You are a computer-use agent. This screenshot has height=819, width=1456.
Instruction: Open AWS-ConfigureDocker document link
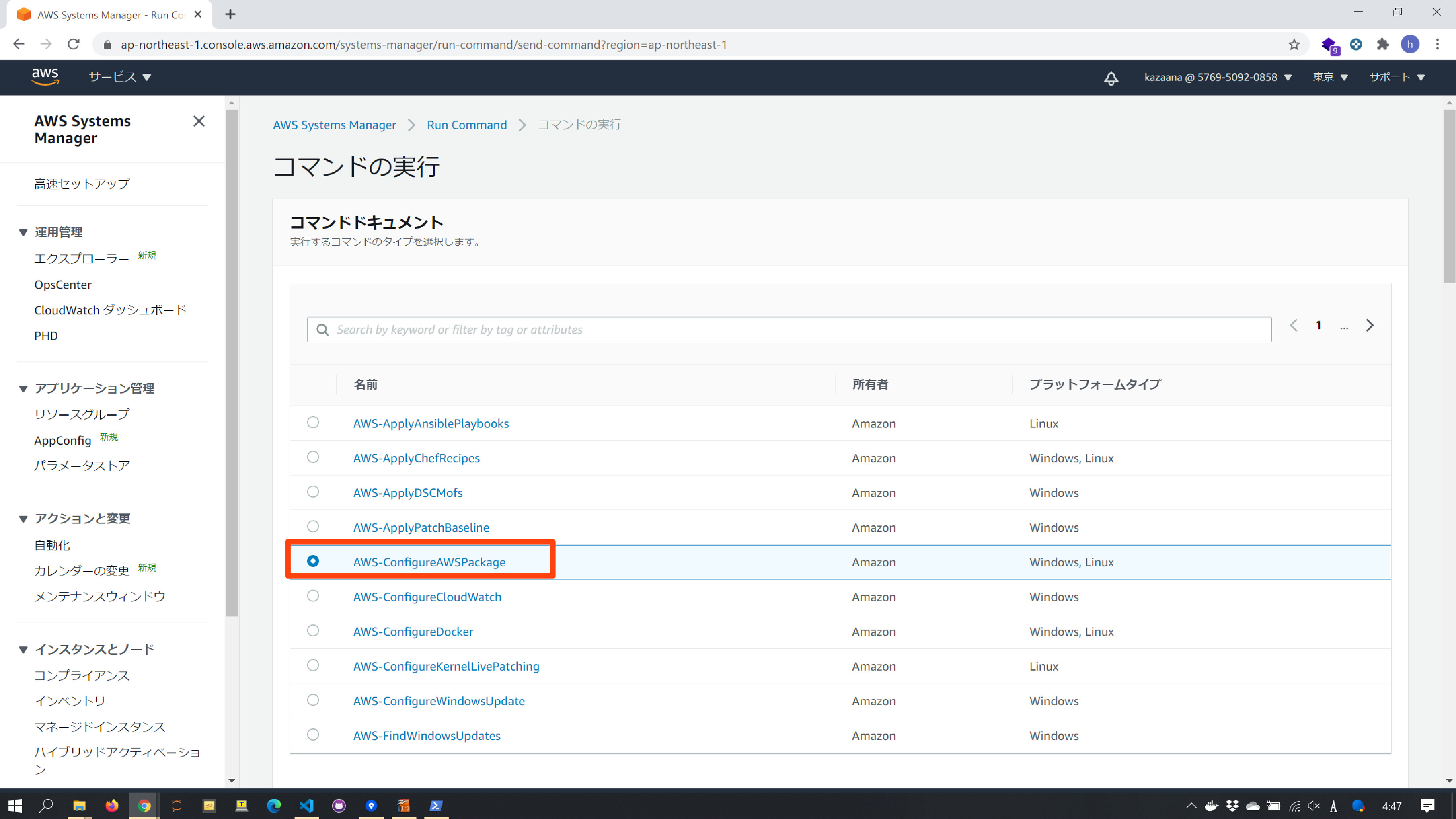pyautogui.click(x=413, y=631)
